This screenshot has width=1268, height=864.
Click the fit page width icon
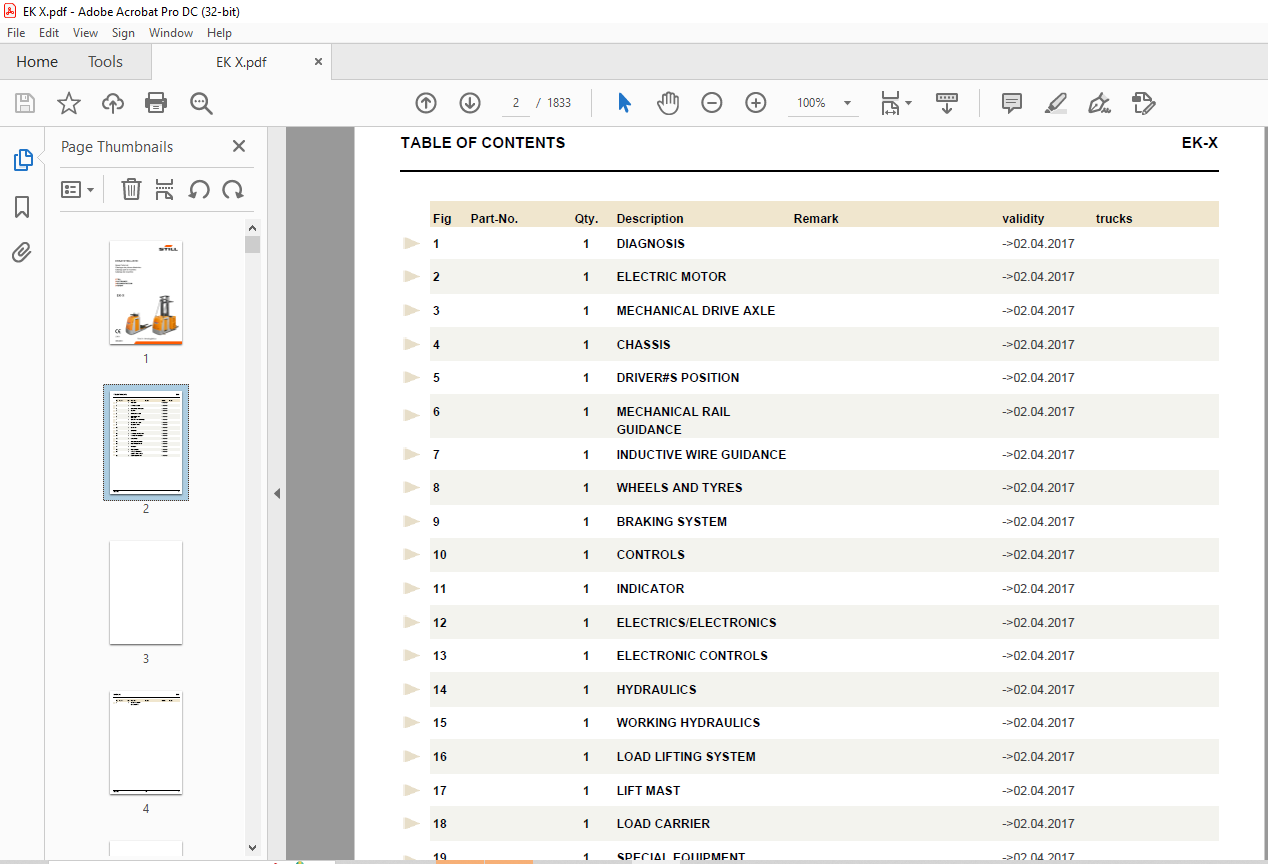point(890,103)
